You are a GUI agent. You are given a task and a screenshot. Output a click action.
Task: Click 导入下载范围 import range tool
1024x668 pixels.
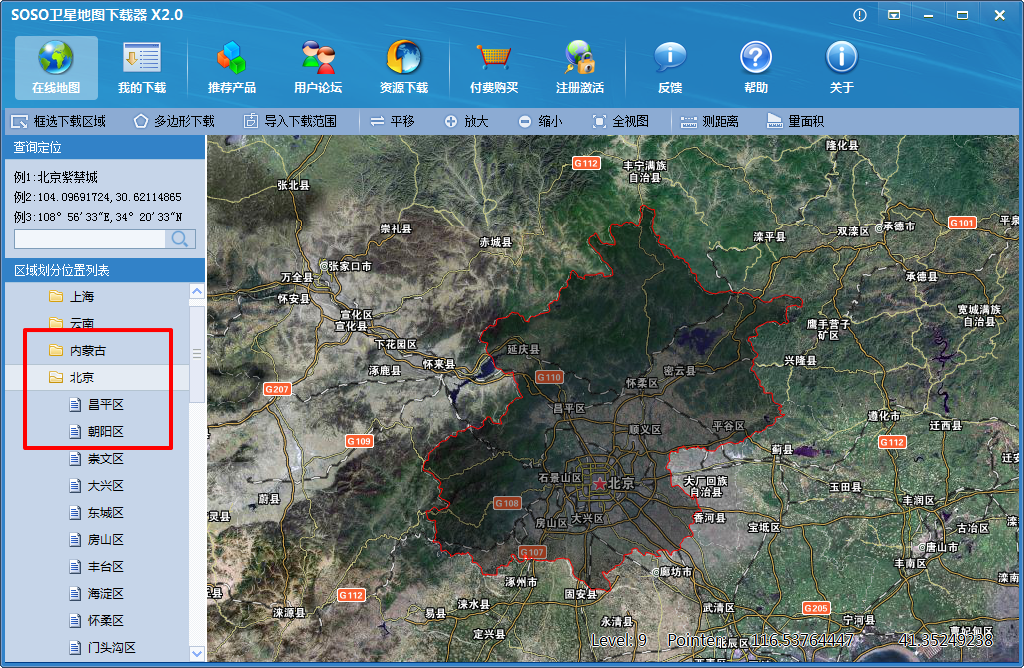(291, 121)
